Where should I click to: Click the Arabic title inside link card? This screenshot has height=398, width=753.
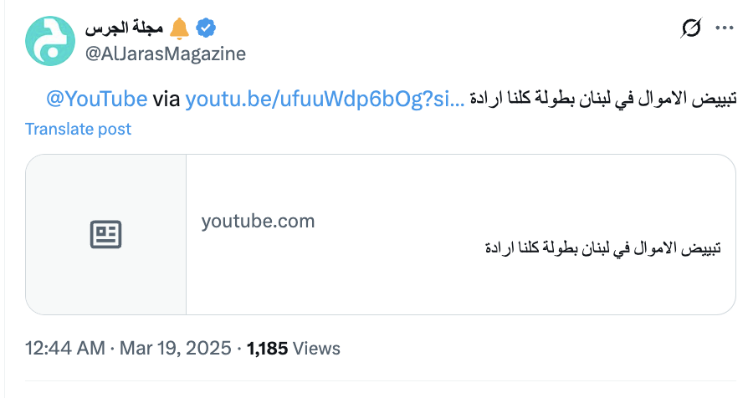(603, 248)
